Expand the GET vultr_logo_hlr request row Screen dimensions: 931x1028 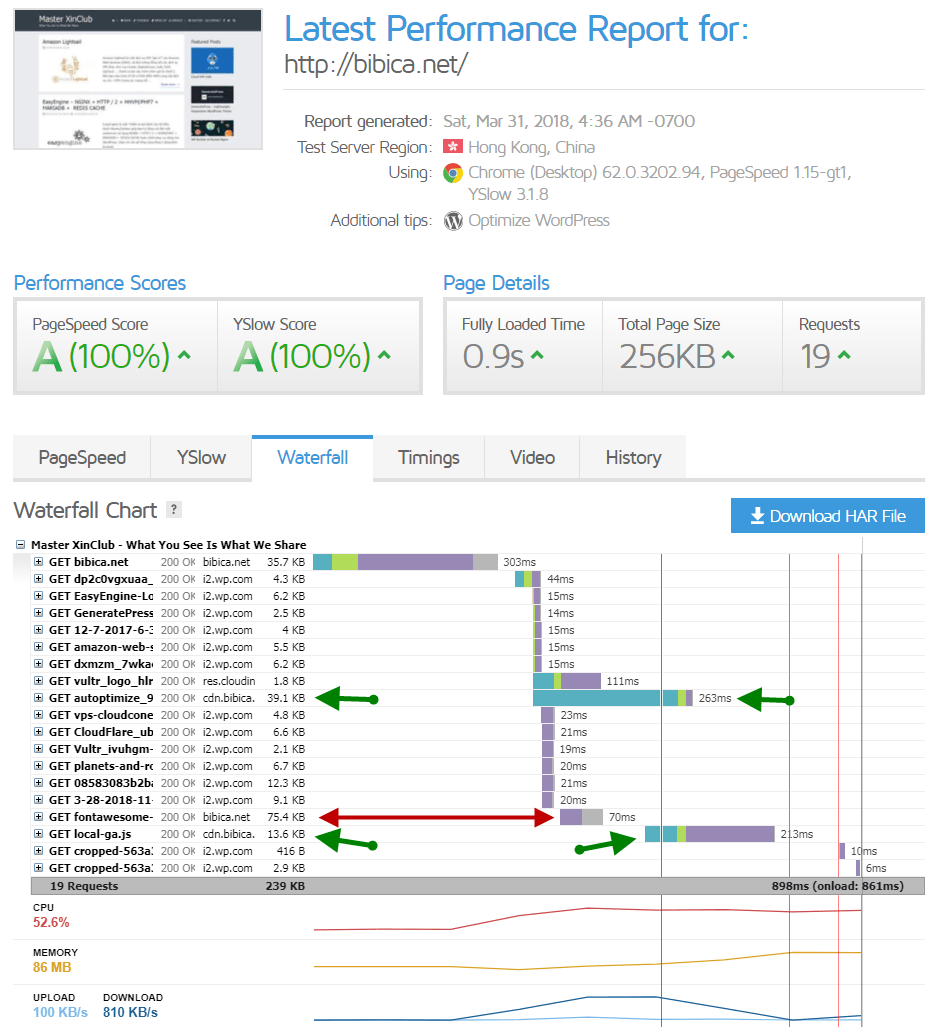39,681
